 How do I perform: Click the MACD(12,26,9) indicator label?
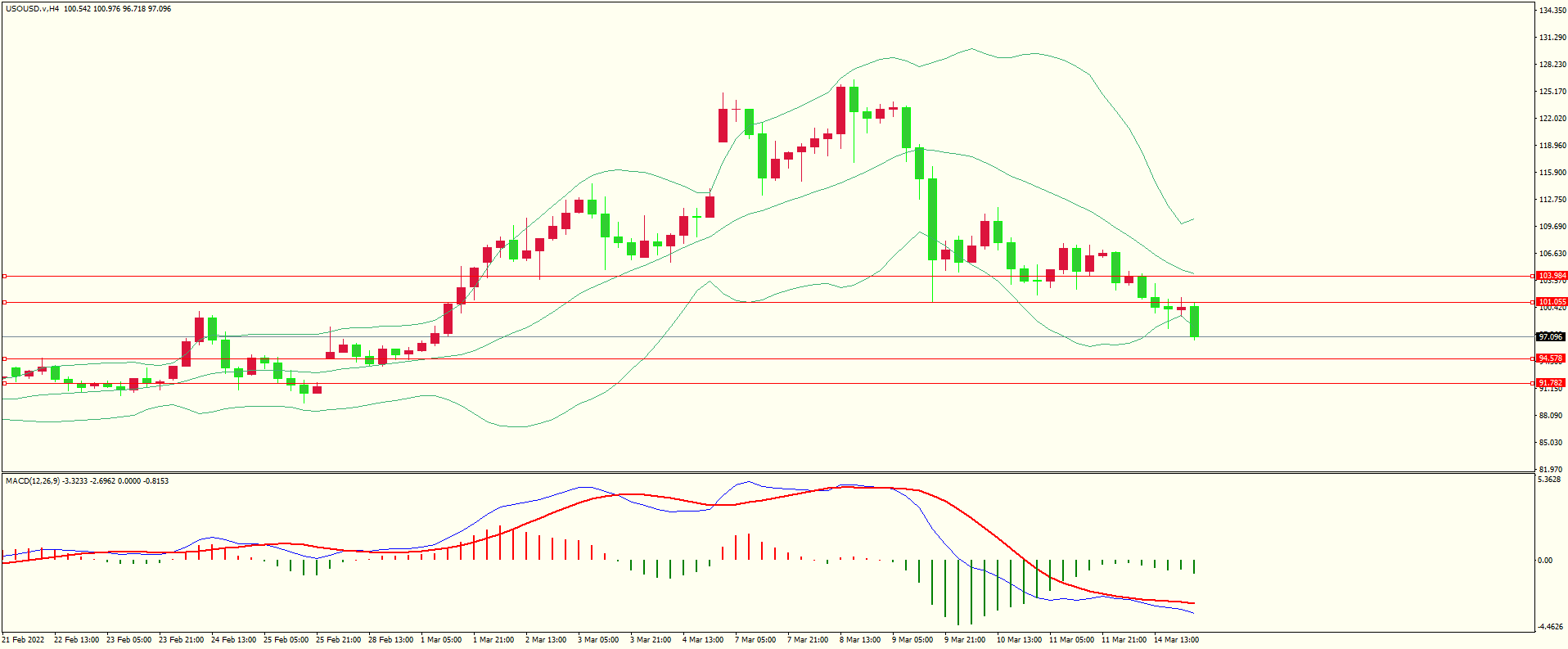[32, 481]
